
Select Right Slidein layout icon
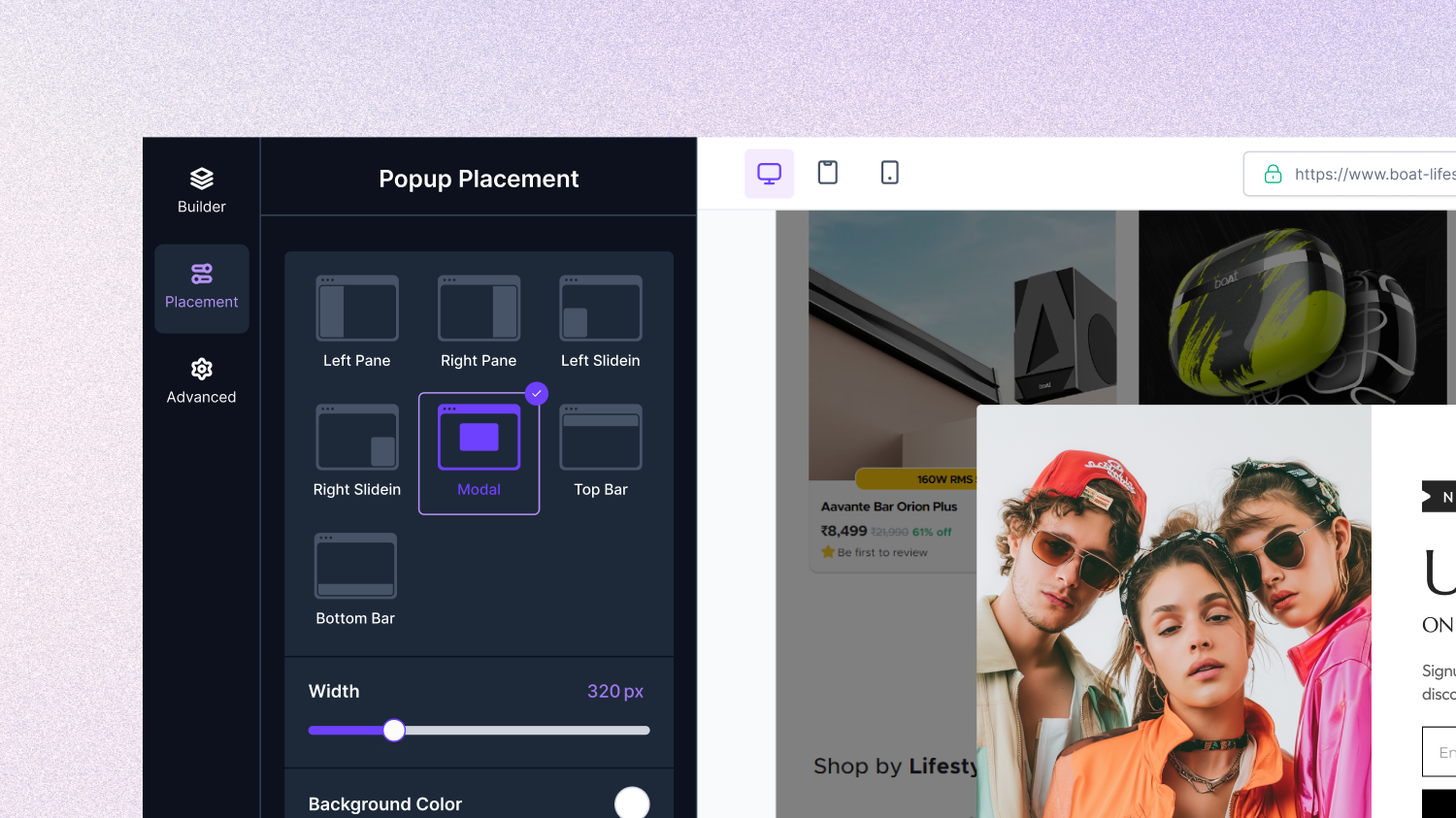[357, 438]
